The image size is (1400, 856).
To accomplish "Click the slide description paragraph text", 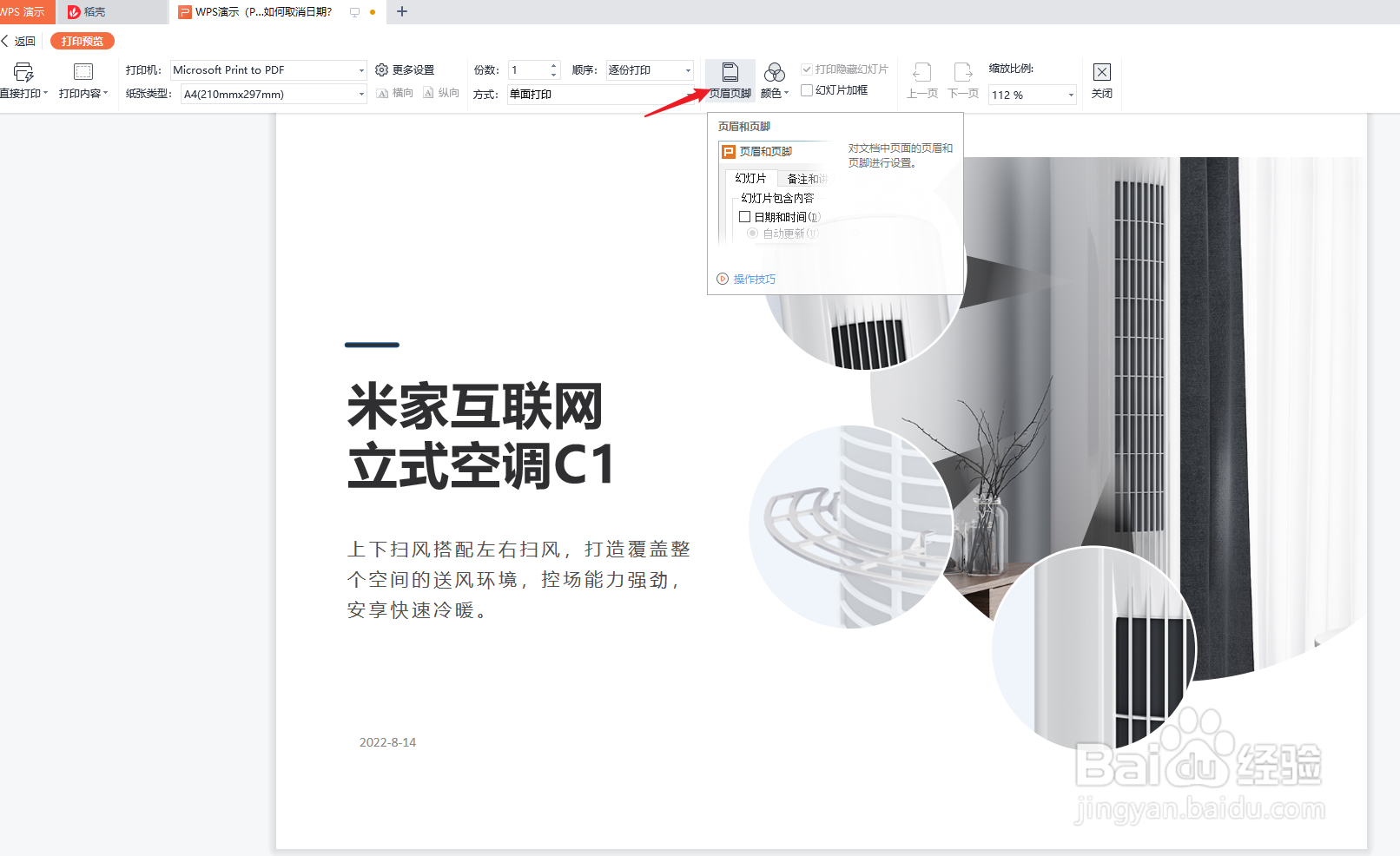I will 518,580.
